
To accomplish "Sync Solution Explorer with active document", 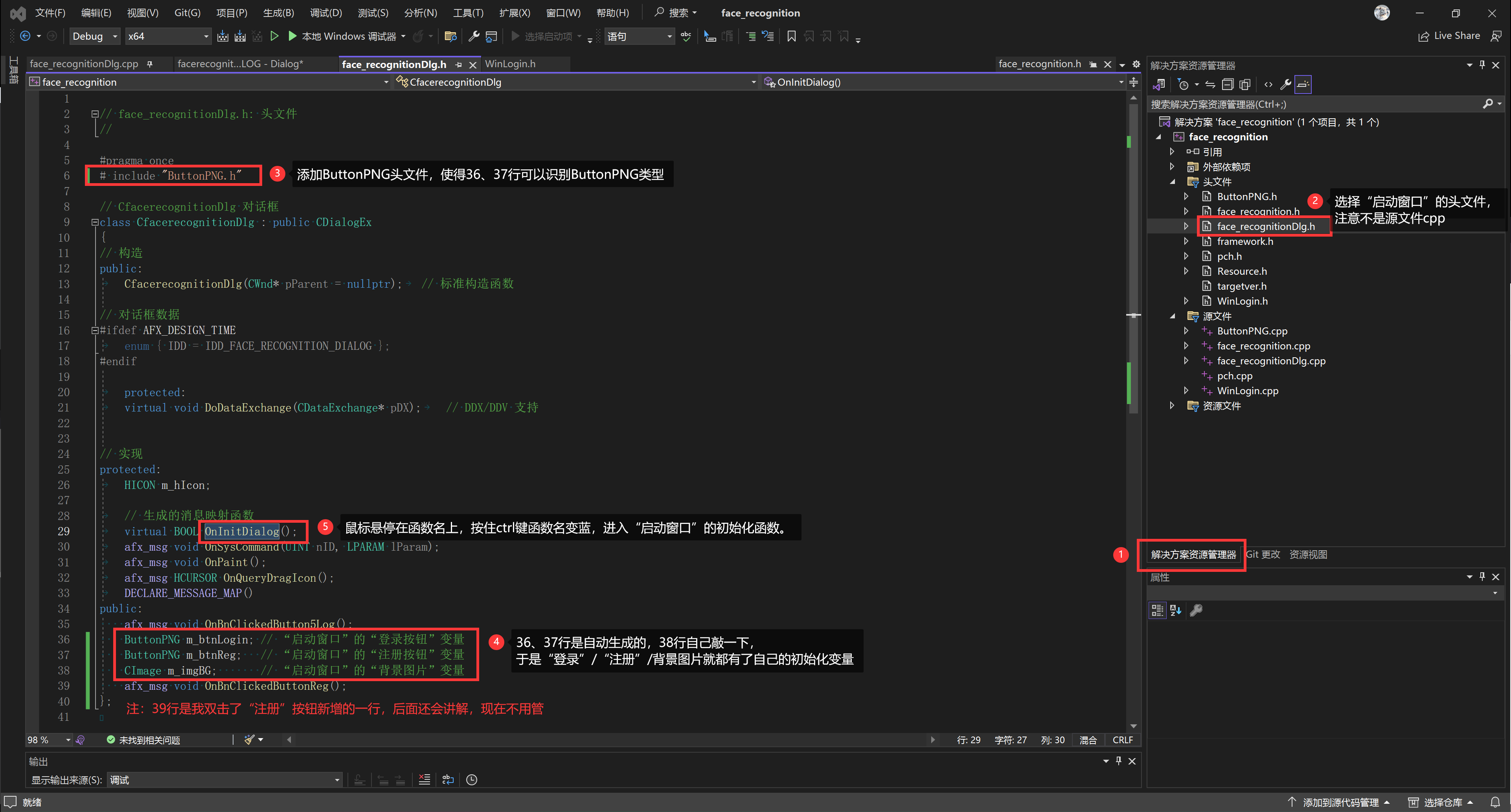I will tap(1210, 85).
